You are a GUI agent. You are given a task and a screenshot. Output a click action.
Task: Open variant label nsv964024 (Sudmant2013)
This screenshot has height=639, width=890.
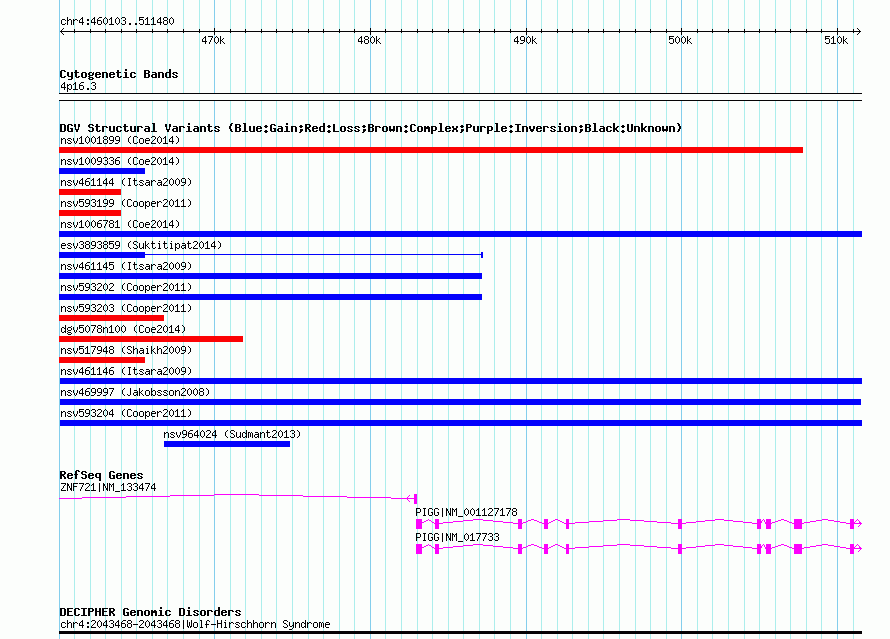232,434
